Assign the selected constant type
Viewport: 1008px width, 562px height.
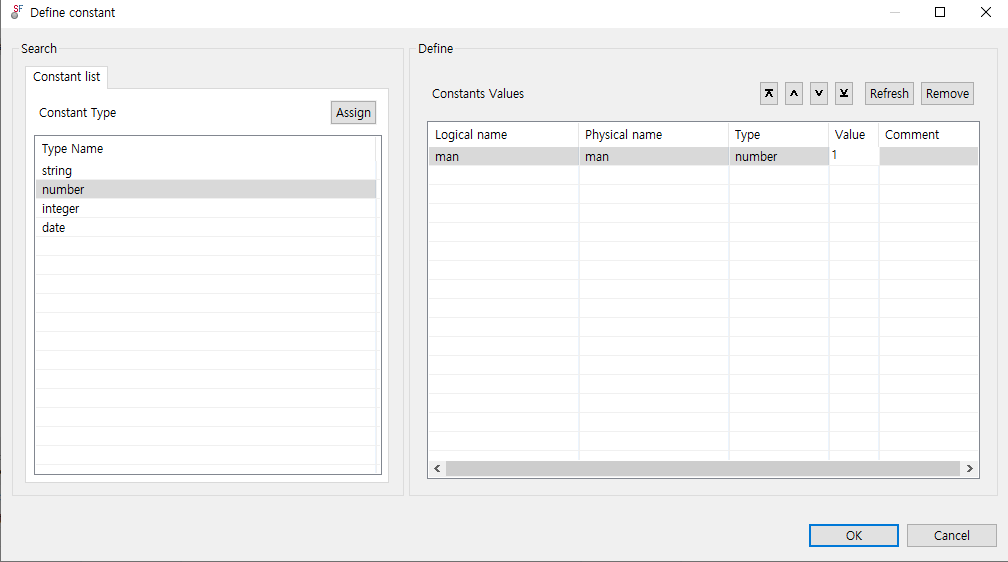coord(353,113)
